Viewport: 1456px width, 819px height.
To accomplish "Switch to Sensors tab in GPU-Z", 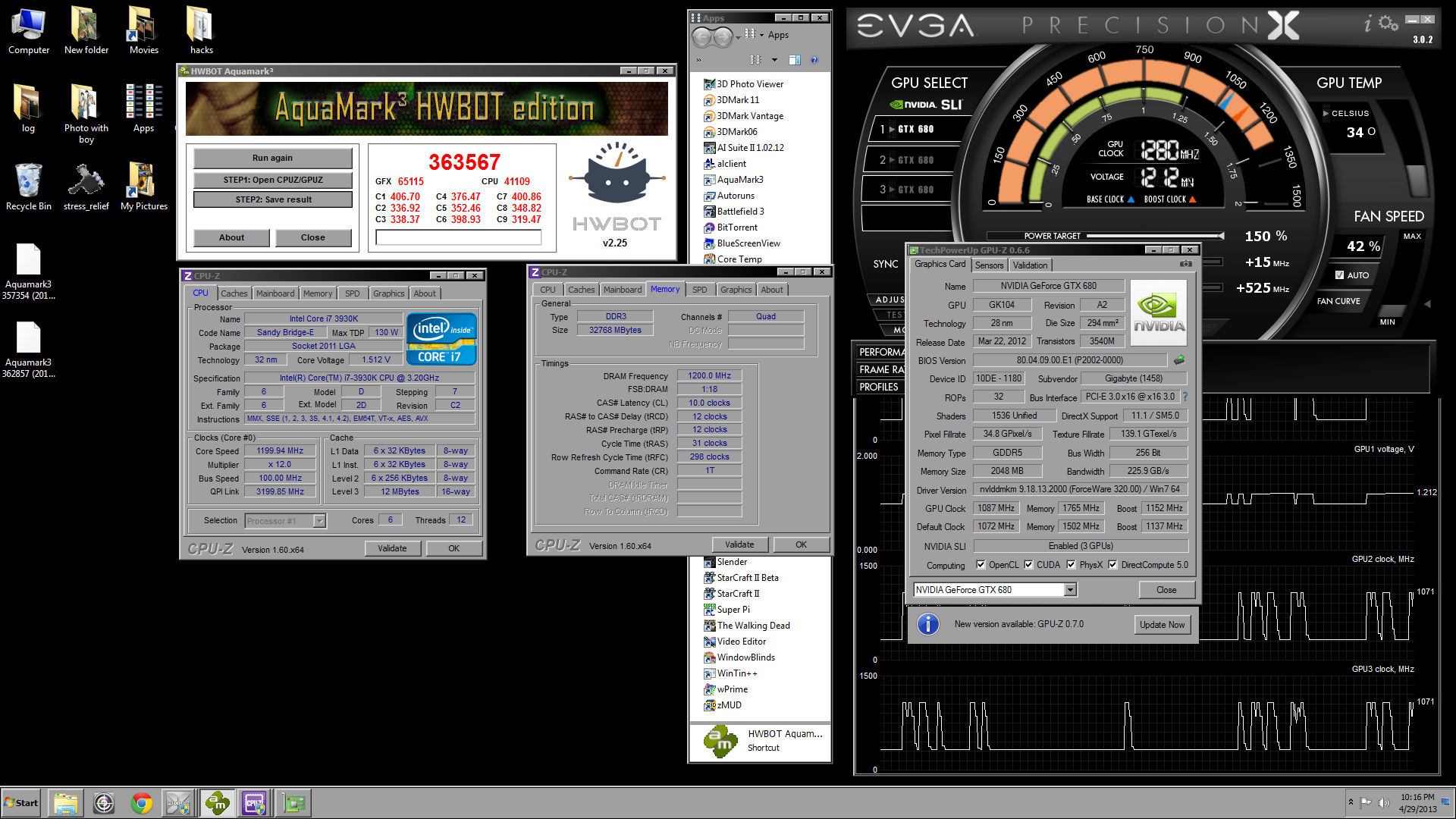I will 989,265.
